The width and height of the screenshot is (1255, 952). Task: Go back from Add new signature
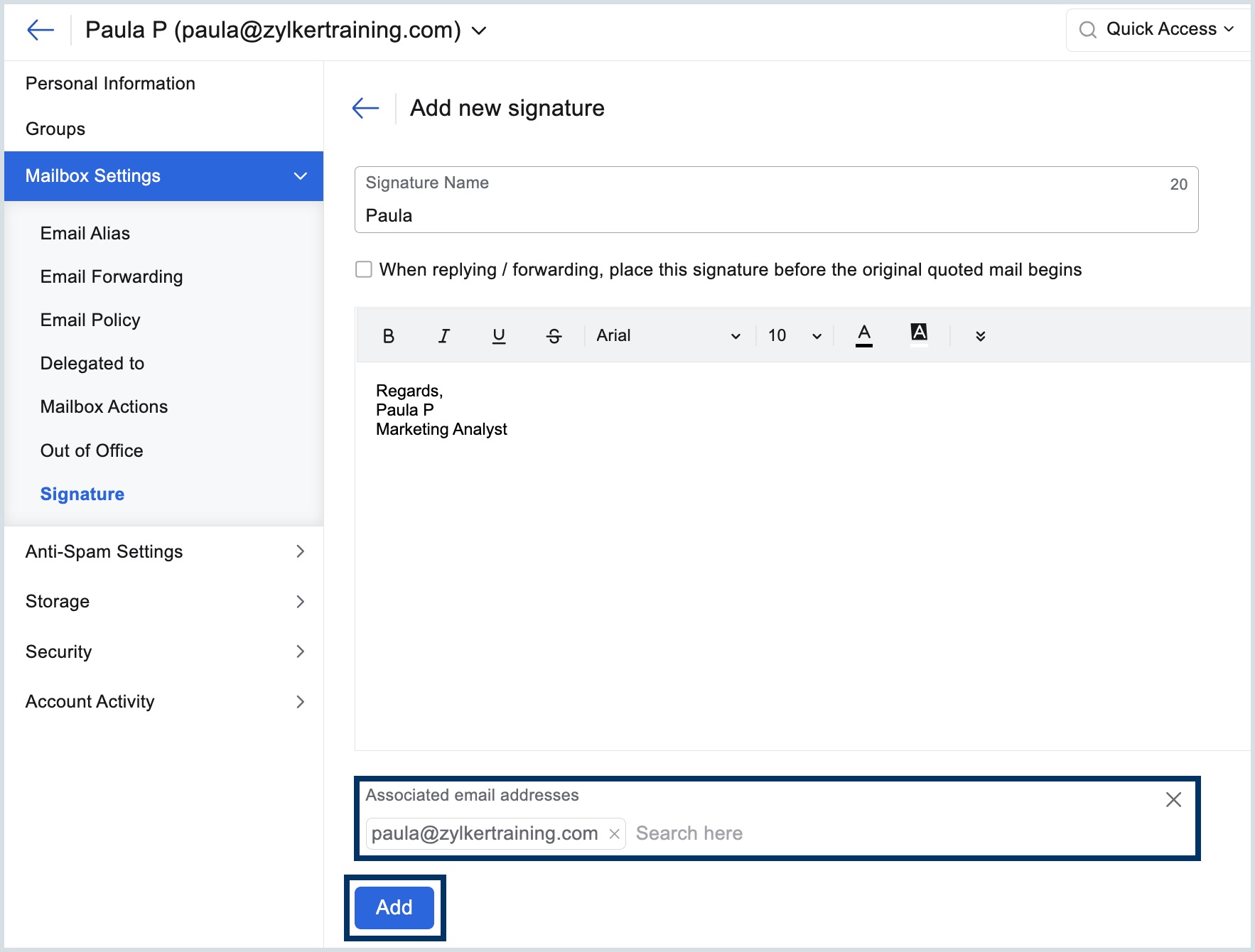[x=366, y=108]
